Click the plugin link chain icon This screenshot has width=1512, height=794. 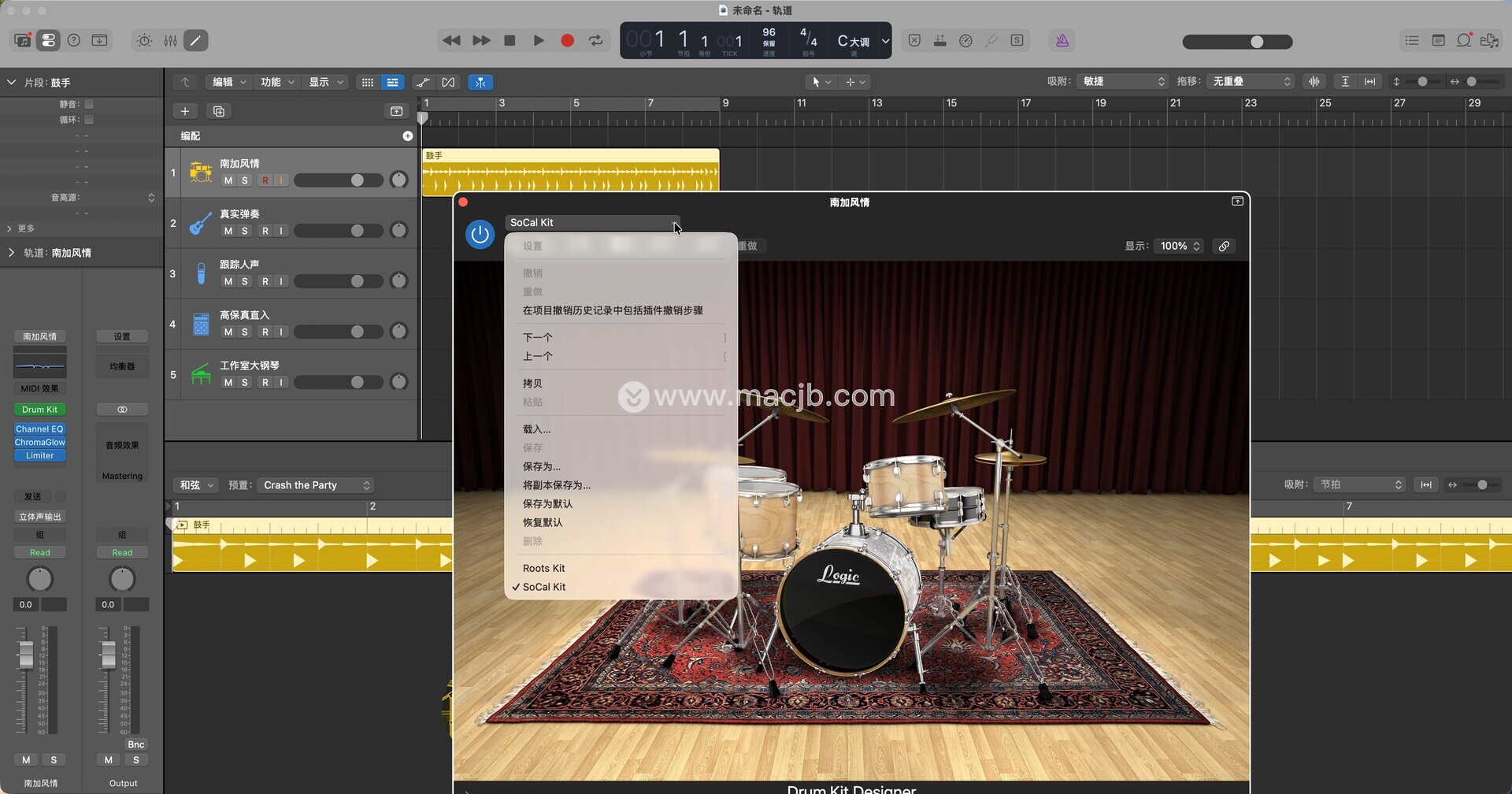click(1223, 247)
